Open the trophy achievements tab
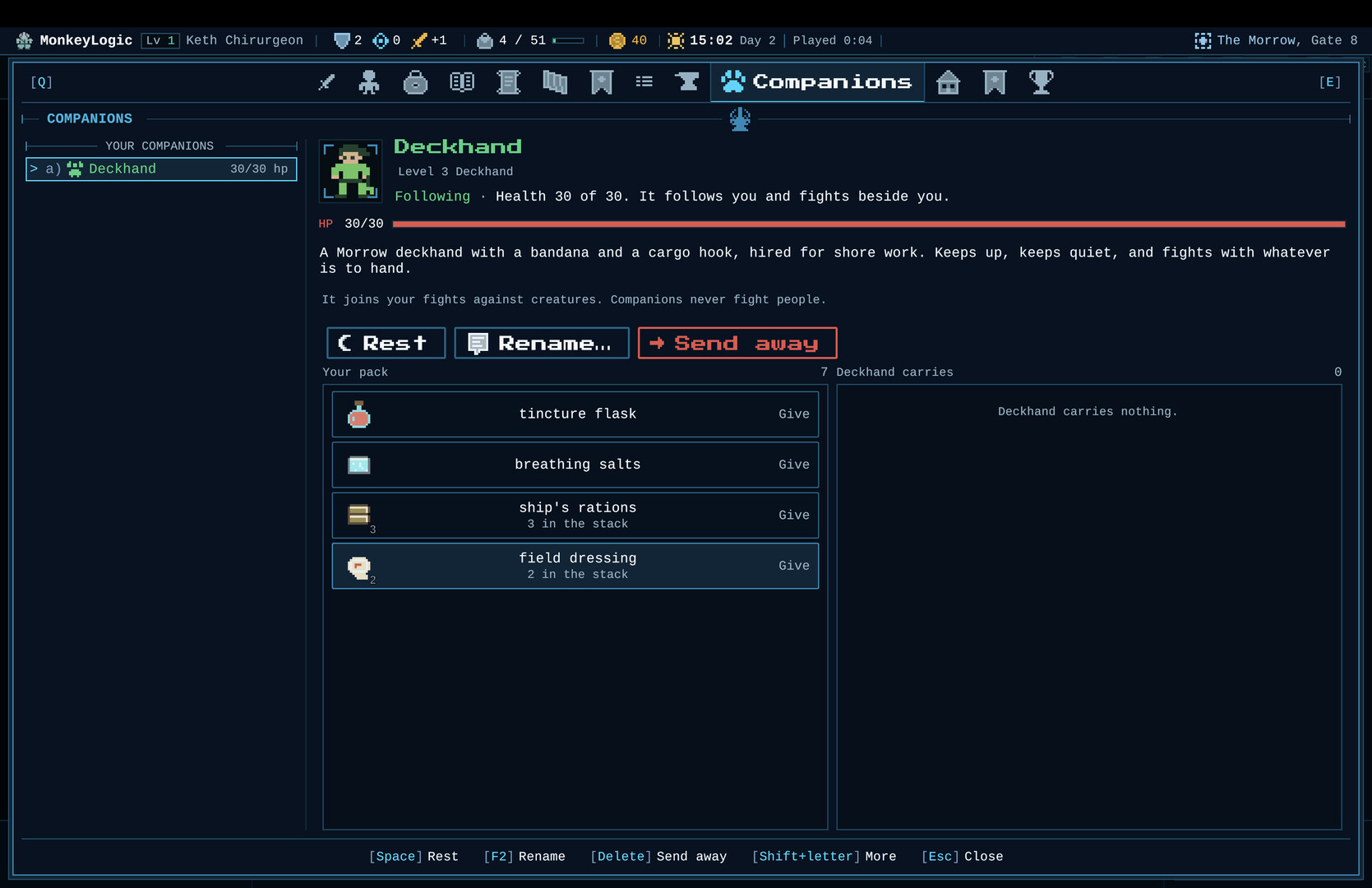The height and width of the screenshot is (888, 1372). (x=1041, y=82)
